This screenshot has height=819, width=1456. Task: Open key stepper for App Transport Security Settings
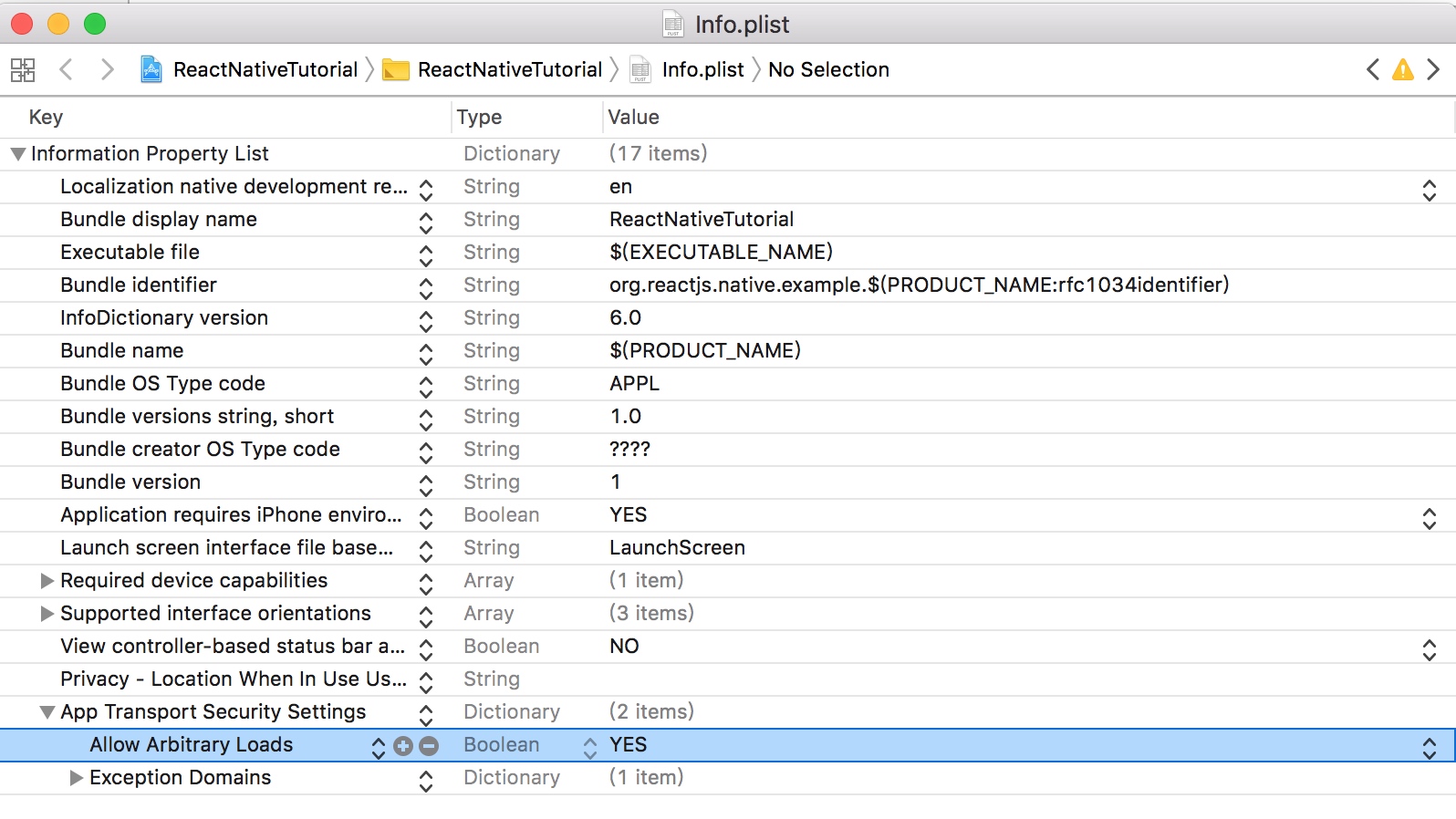pyautogui.click(x=426, y=714)
